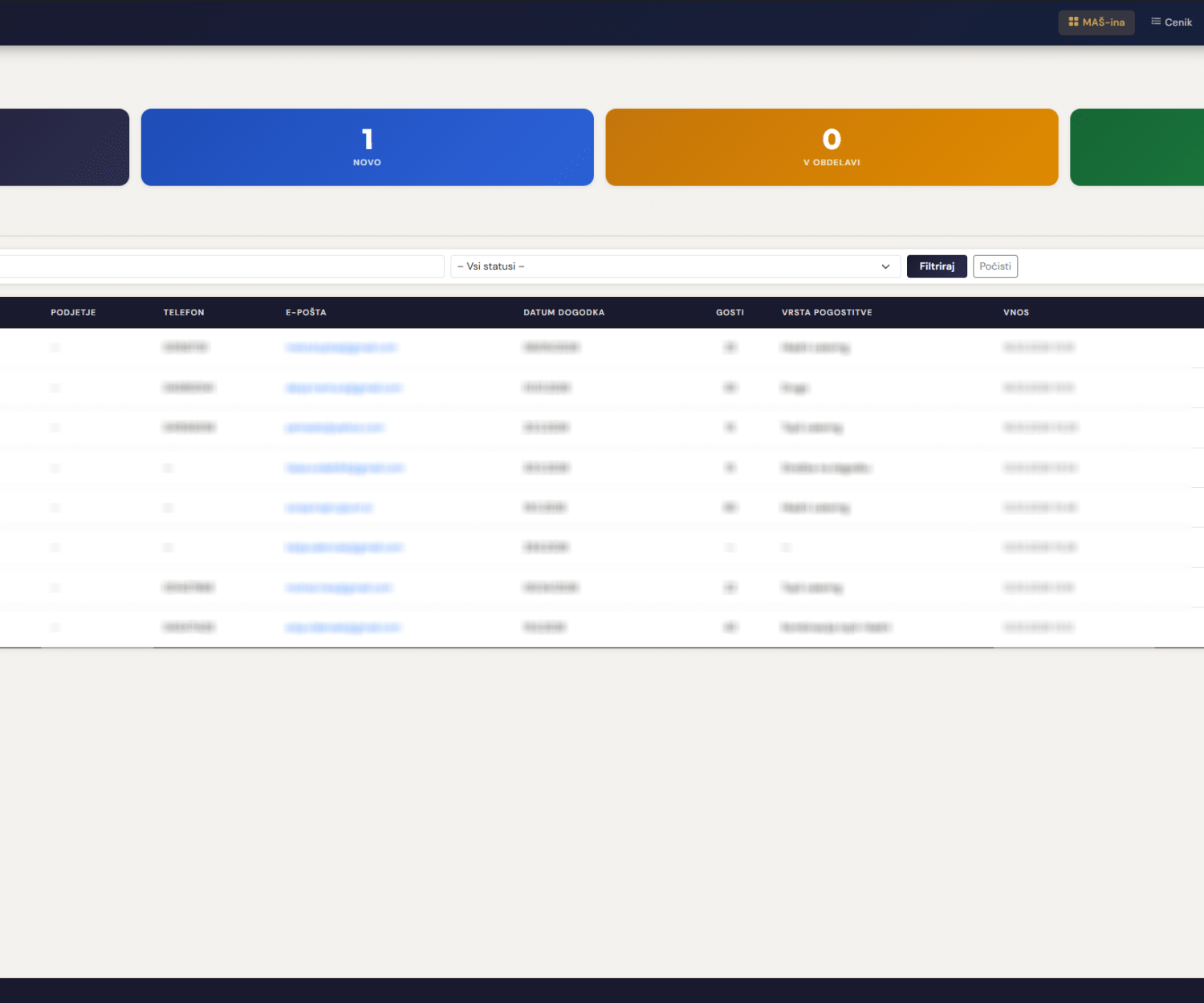Sort by the Datum dogodka column header
The width and height of the screenshot is (1204, 1003).
(563, 312)
